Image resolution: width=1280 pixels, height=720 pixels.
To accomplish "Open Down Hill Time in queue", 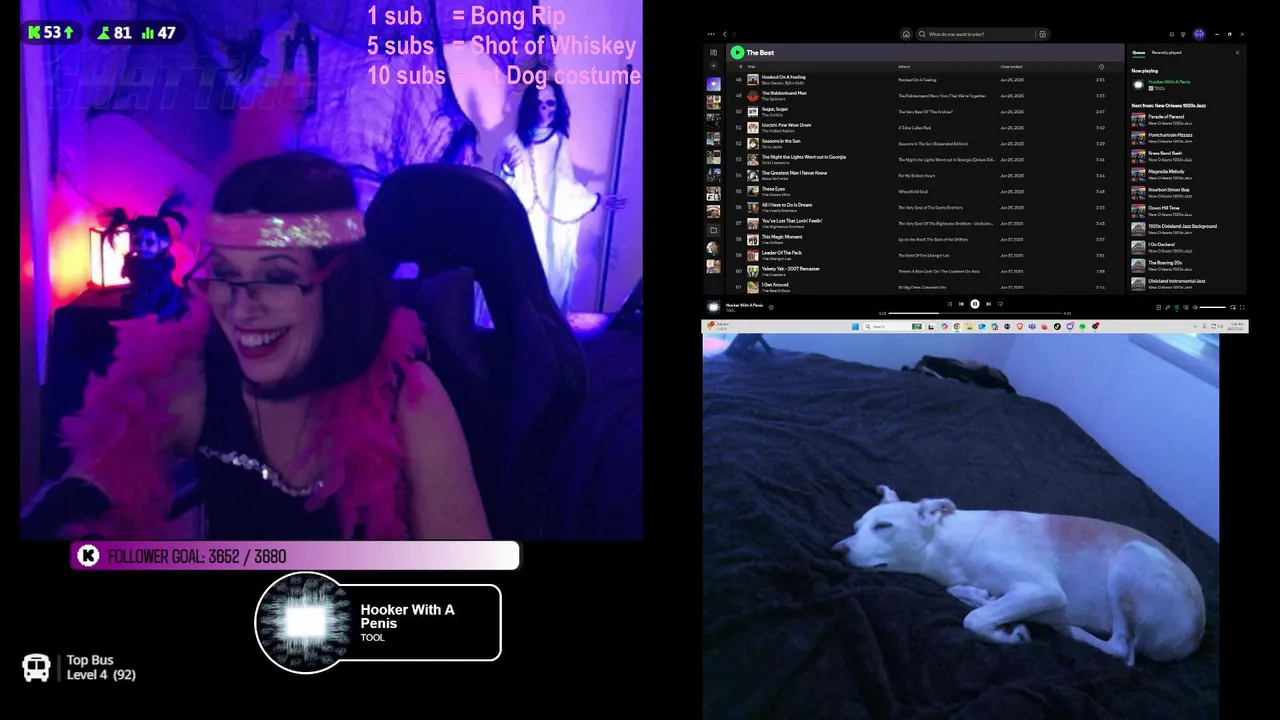I will (1186, 210).
